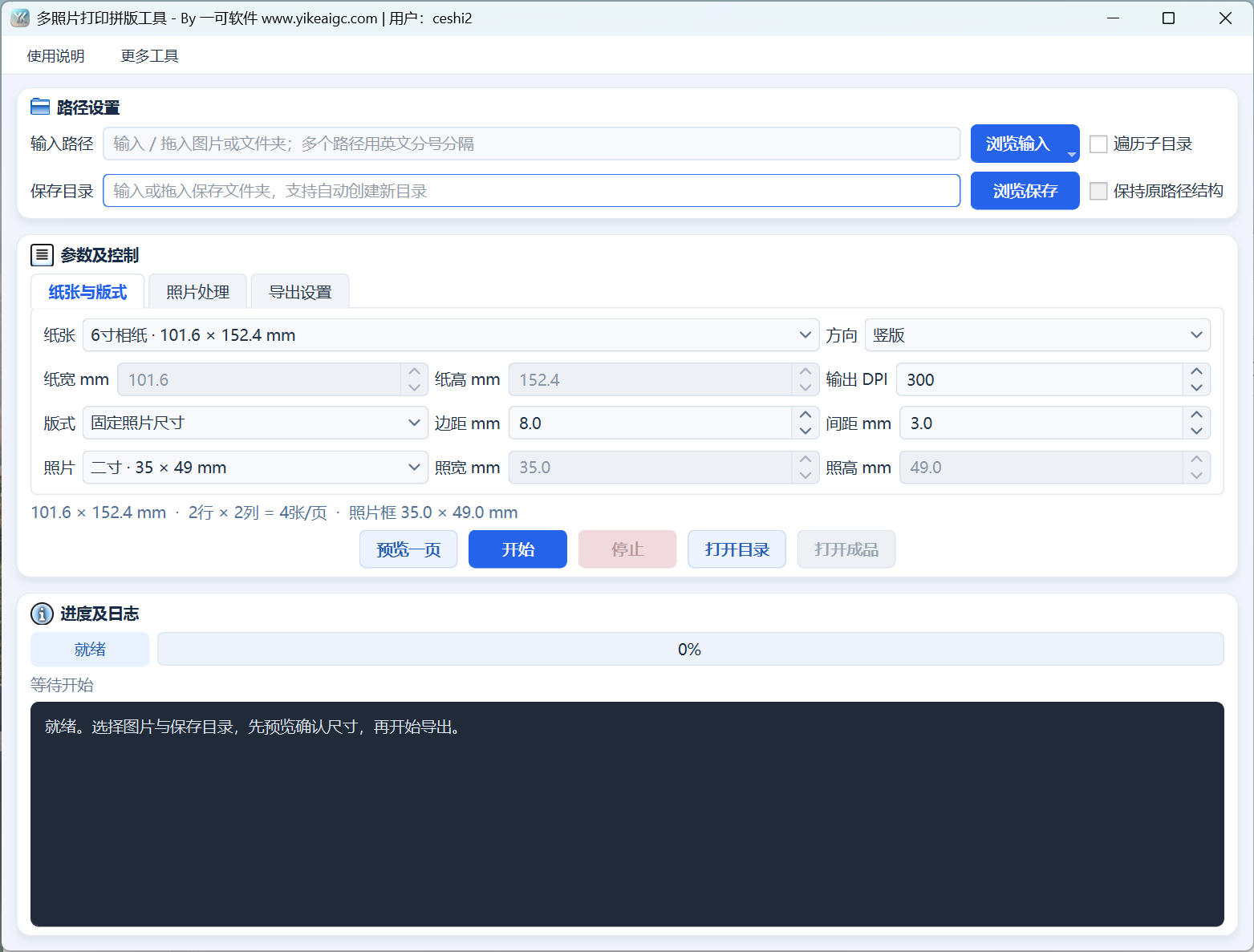Open the 更多工具 menu
Screen dimensions: 1254x952
click(x=149, y=56)
